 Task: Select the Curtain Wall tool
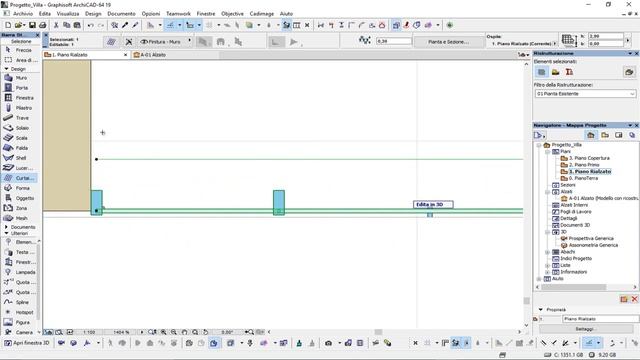[19, 178]
